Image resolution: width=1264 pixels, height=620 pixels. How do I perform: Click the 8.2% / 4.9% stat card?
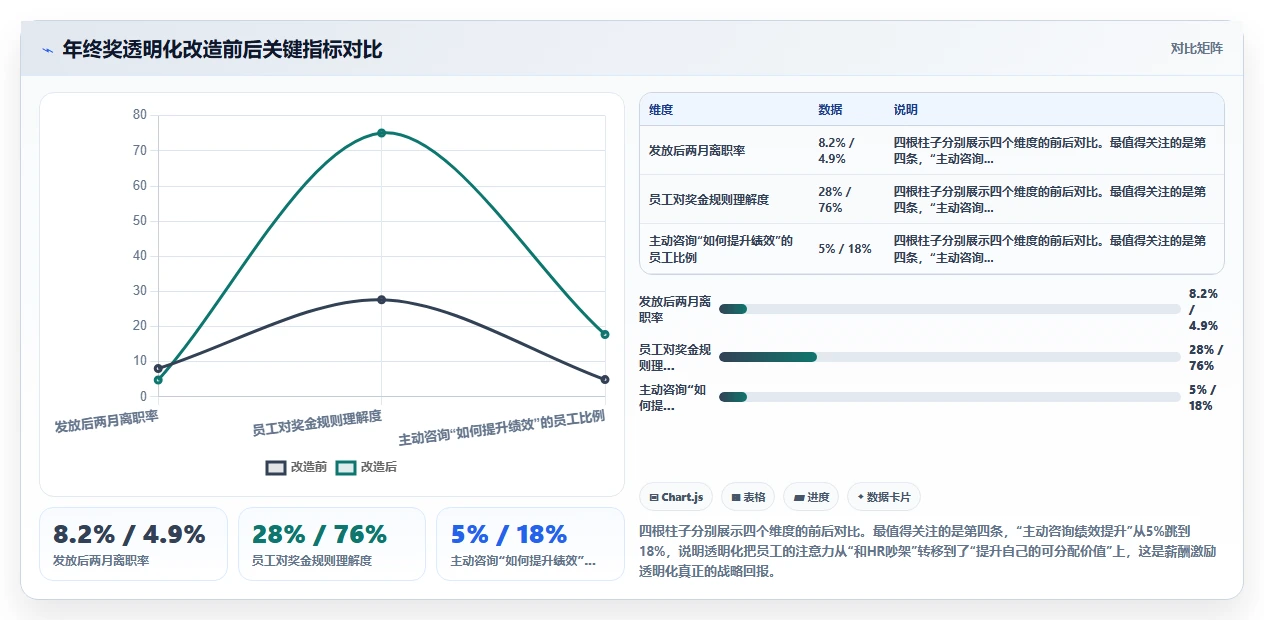(133, 544)
